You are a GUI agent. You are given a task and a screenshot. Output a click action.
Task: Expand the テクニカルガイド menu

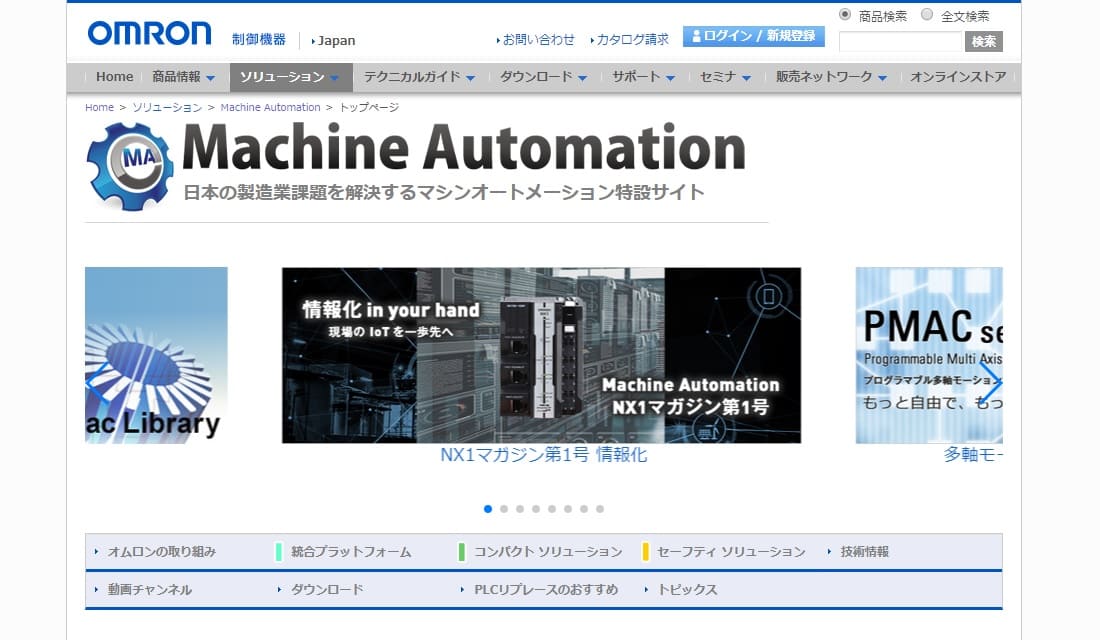click(420, 77)
